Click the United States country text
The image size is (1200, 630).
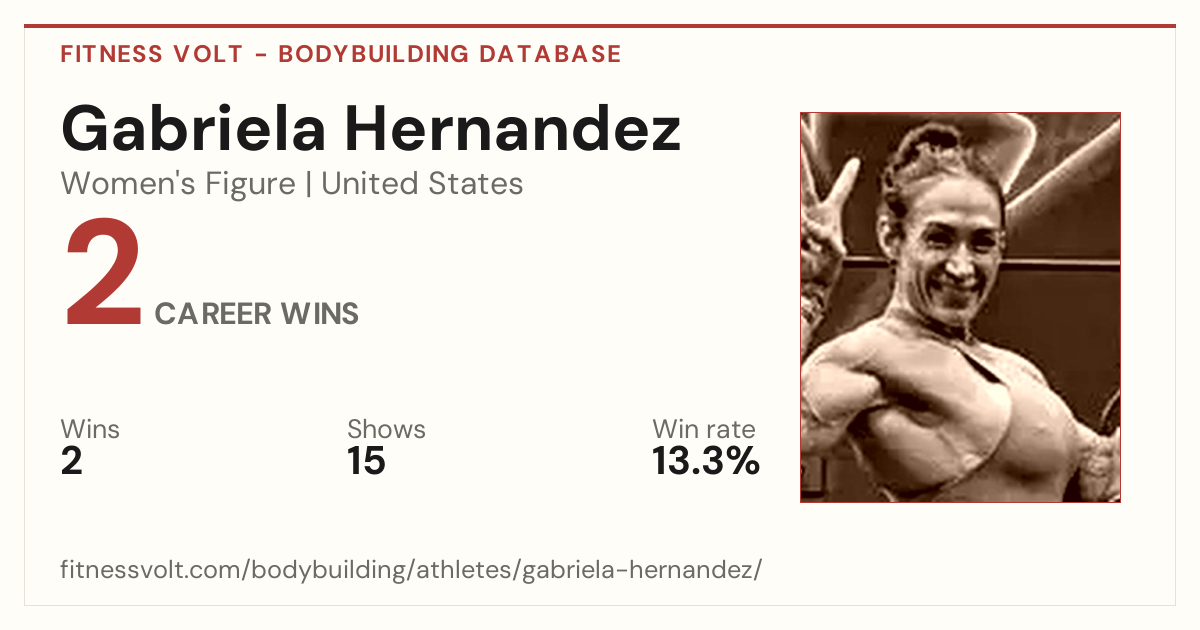click(x=422, y=184)
